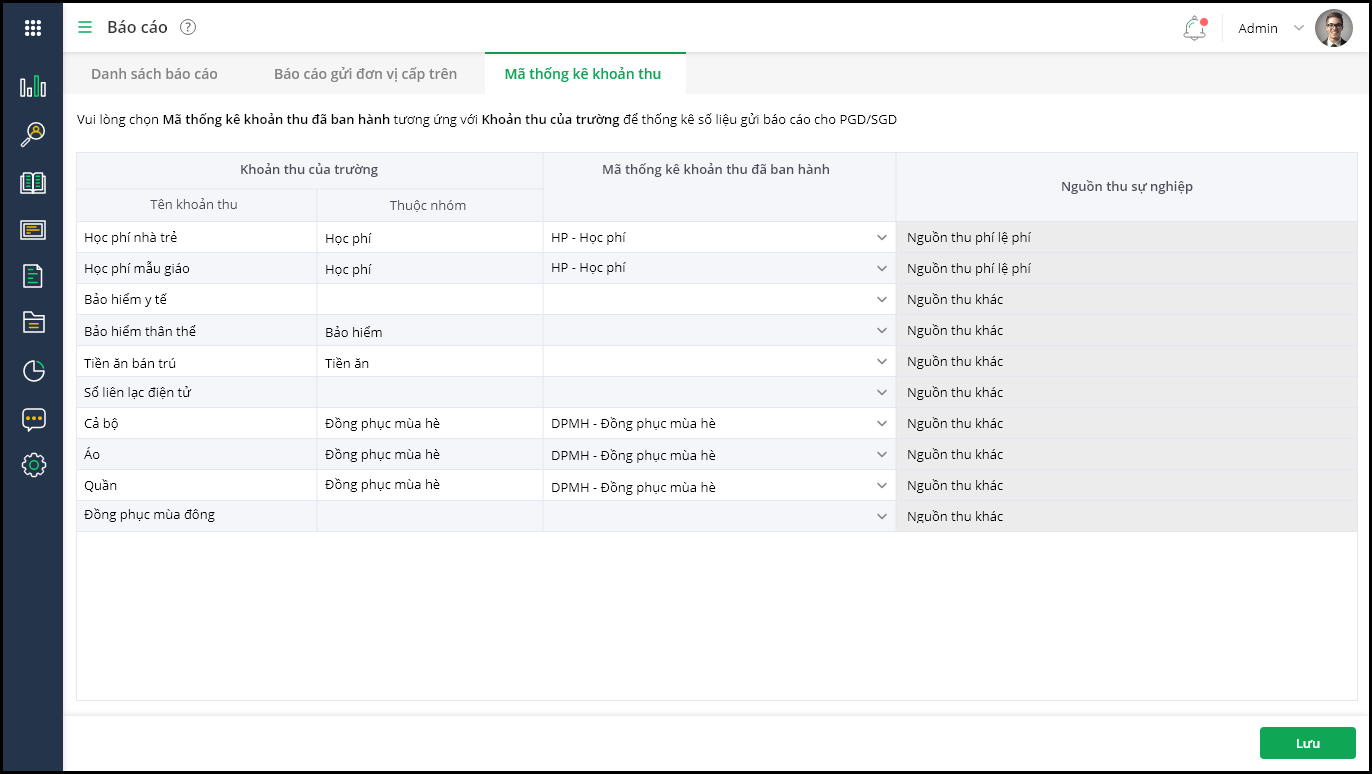This screenshot has width=1372, height=774.
Task: Click the person search sidebar icon
Action: click(x=33, y=135)
